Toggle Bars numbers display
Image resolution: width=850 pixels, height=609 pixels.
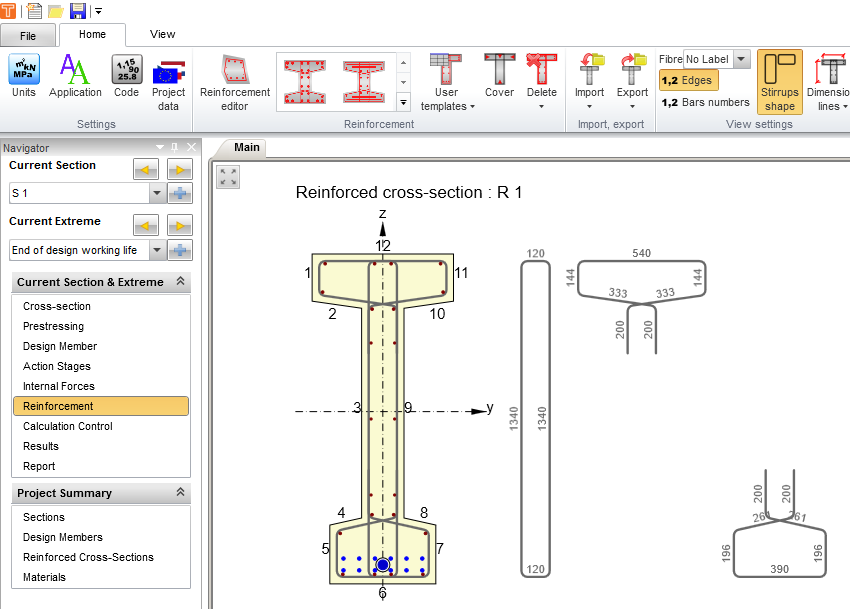(705, 102)
